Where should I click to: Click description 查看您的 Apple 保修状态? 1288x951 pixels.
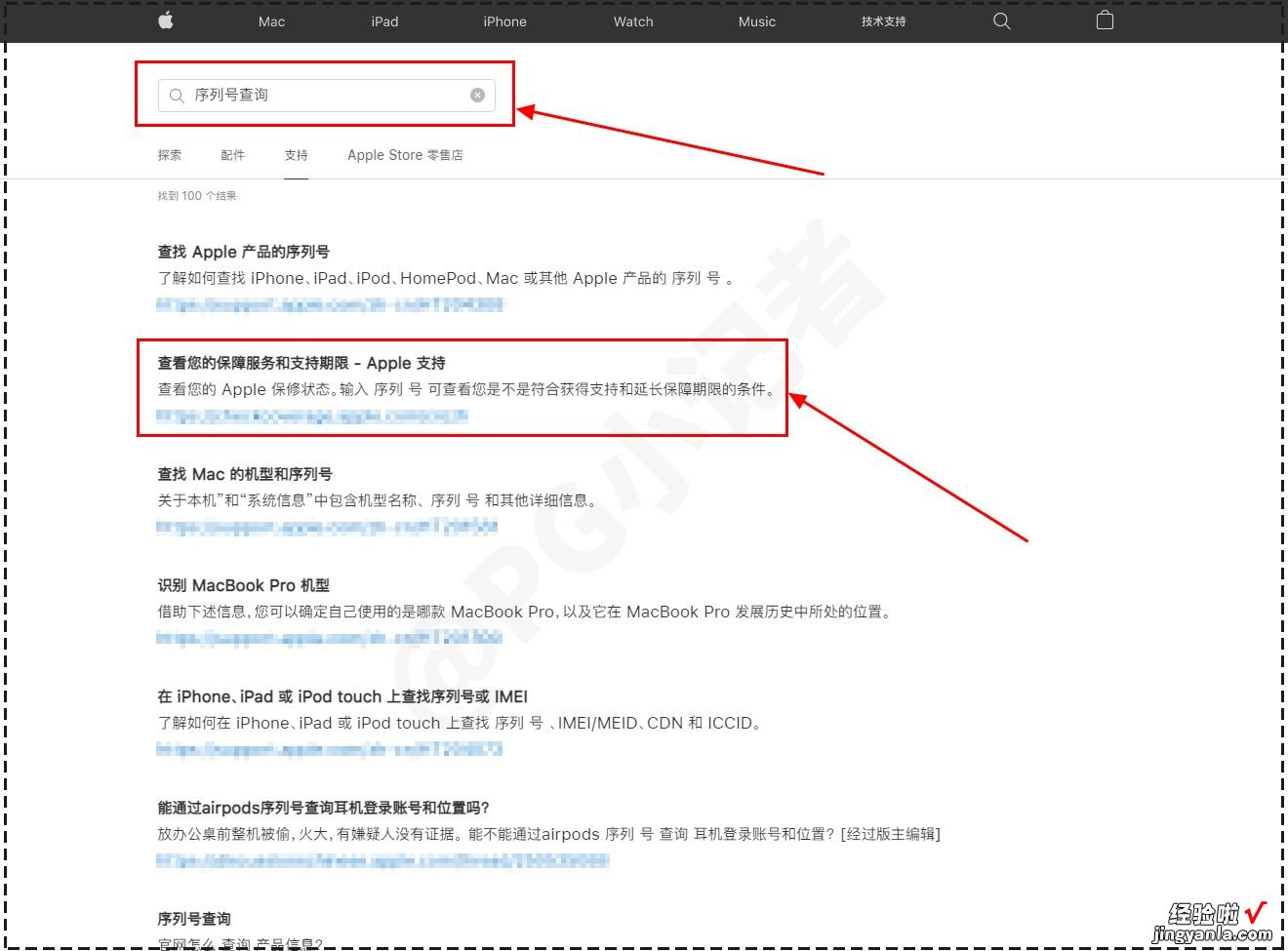point(466,389)
